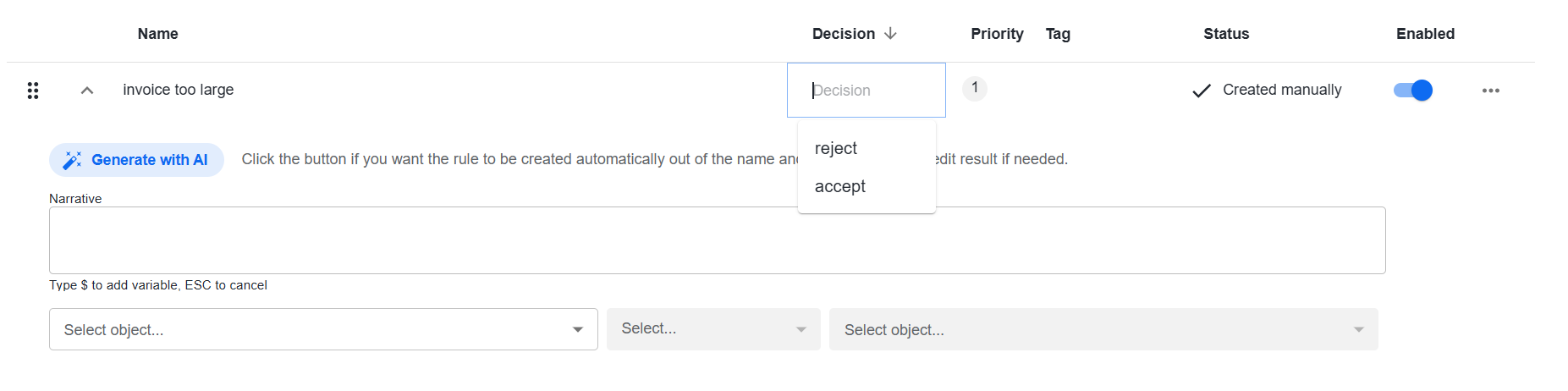Click the priority badge showing 1
The image size is (1568, 391).
[975, 88]
